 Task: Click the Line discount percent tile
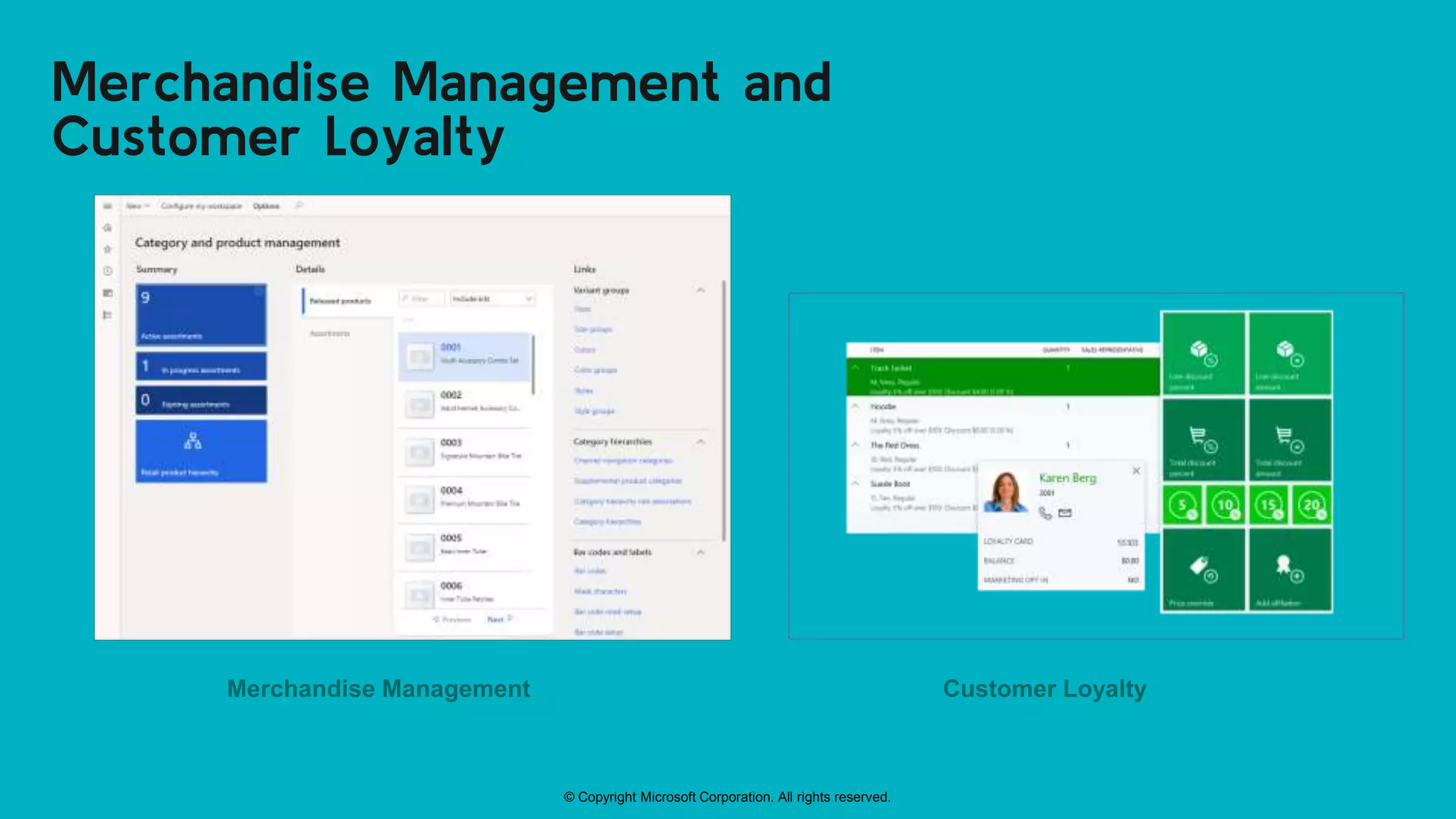tap(1203, 353)
